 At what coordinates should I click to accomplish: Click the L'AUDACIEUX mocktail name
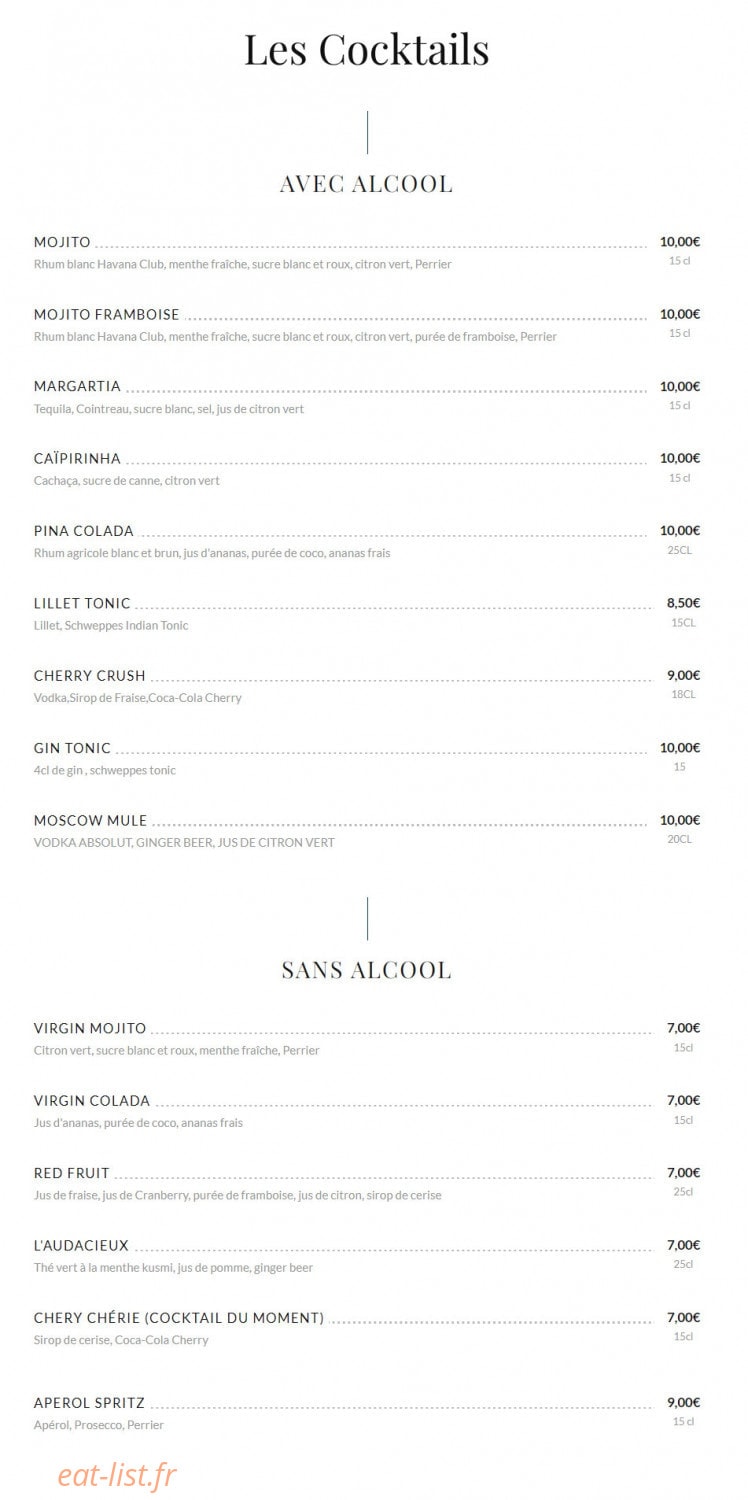tap(81, 1245)
